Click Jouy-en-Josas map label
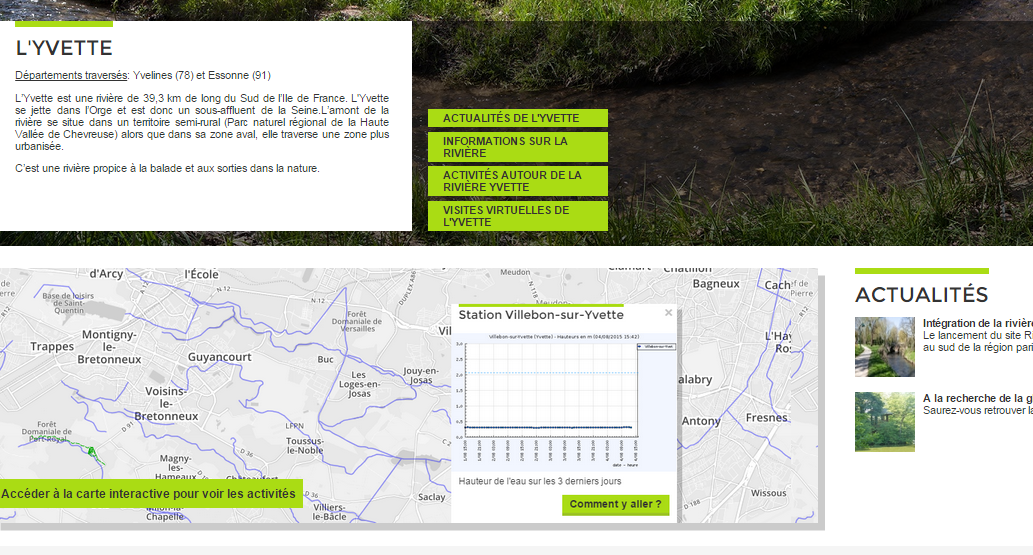The image size is (1033, 555). tap(421, 375)
